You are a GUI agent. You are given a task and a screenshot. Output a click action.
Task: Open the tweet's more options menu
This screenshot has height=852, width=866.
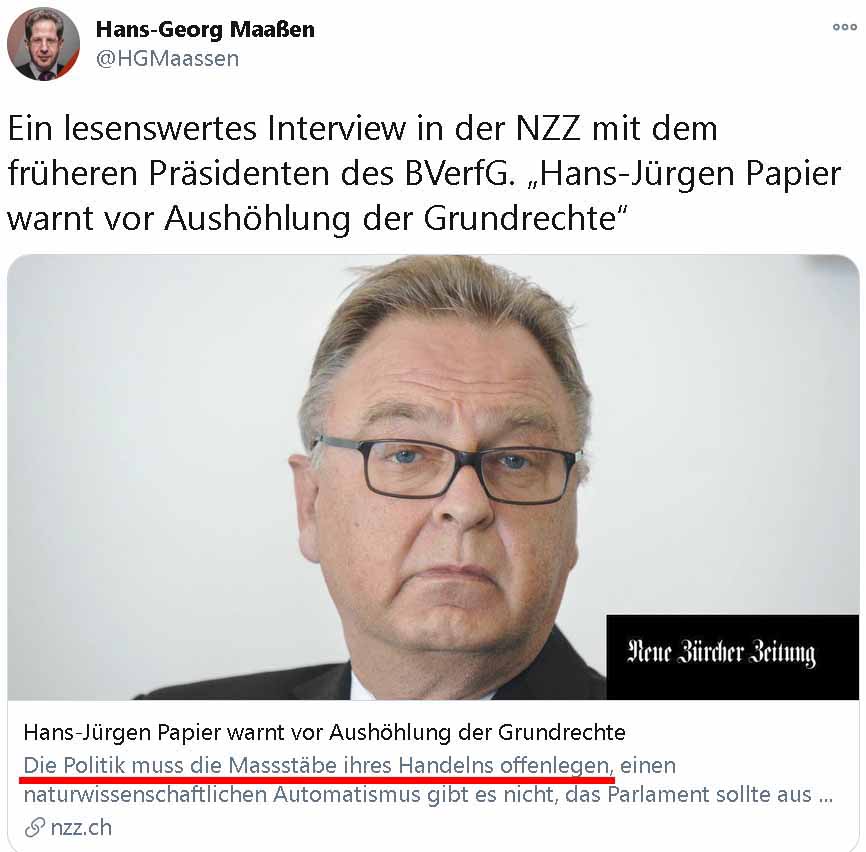844,27
